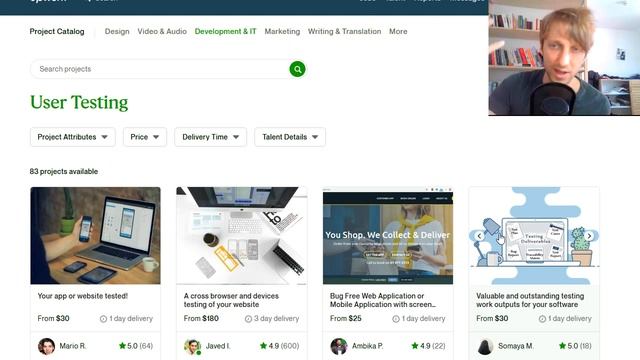The width and height of the screenshot is (640, 360).
Task: Click Ambika P.'s 4.9 (22) star rating
Action: coord(428,346)
